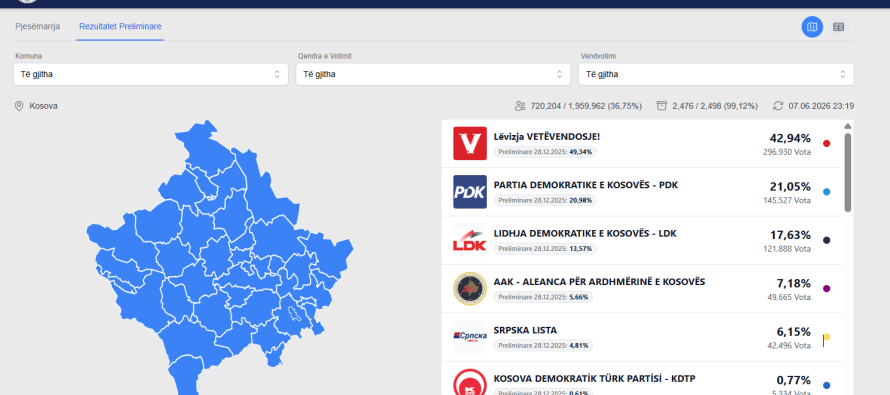Click the 07.06.2026 23:19 timestamp

pyautogui.click(x=821, y=106)
